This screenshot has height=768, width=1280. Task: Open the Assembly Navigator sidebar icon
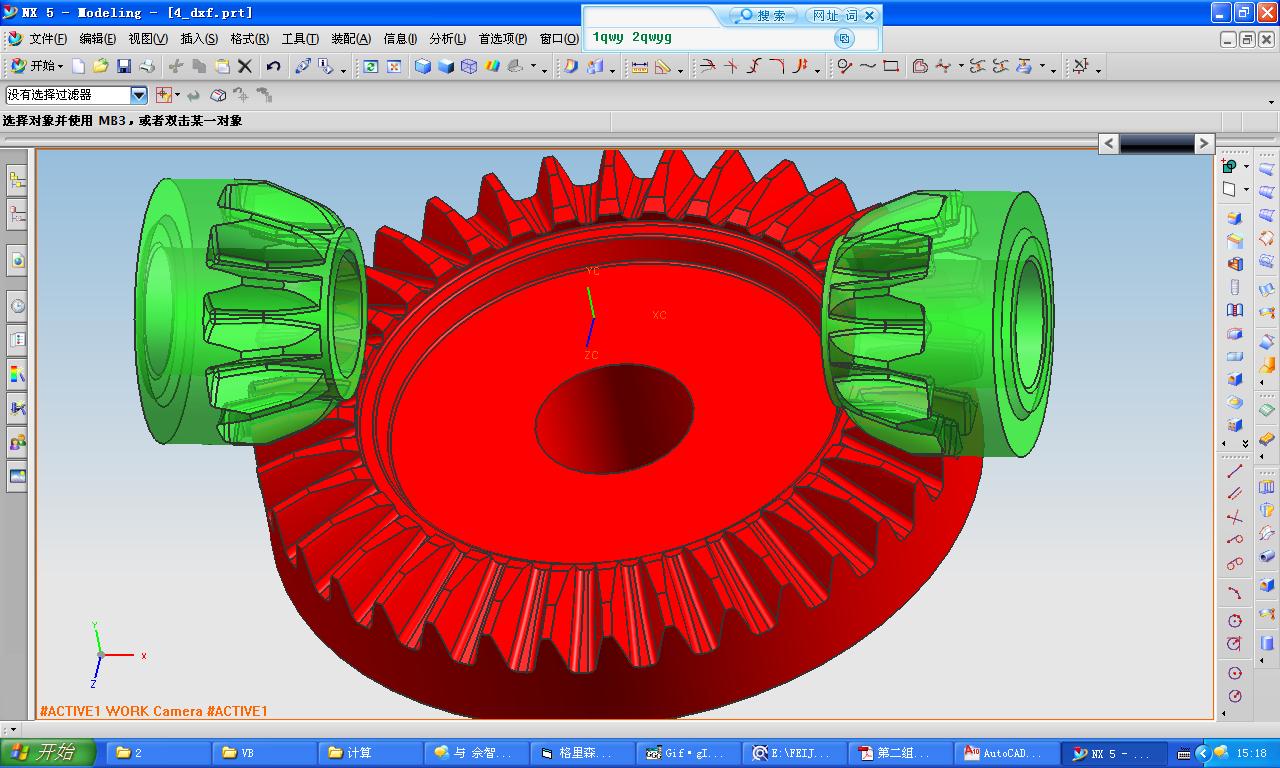tap(17, 181)
